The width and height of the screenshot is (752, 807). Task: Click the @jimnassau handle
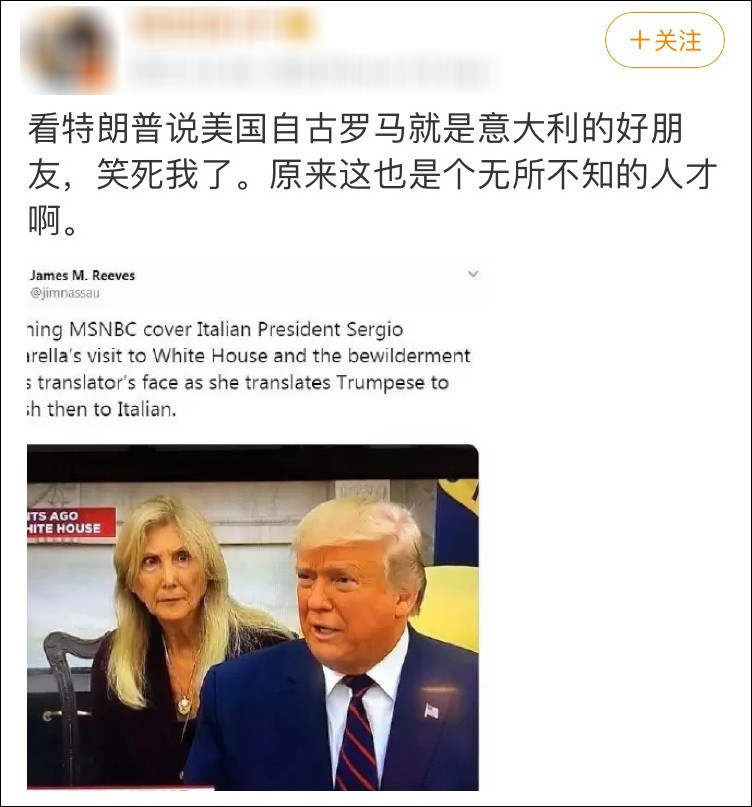point(65,293)
